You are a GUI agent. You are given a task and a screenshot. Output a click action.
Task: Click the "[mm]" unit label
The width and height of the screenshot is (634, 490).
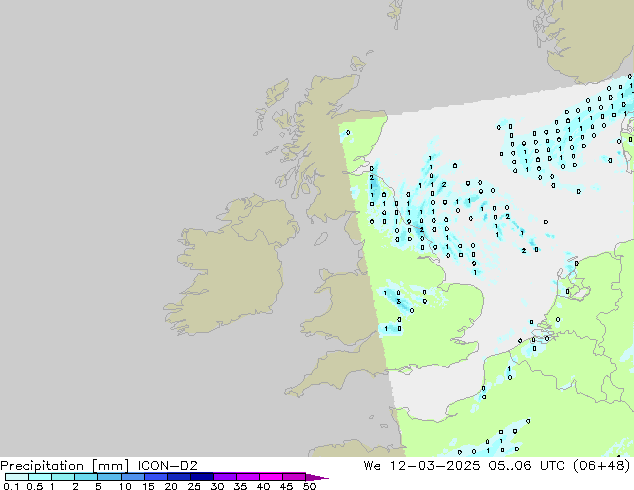110,466
